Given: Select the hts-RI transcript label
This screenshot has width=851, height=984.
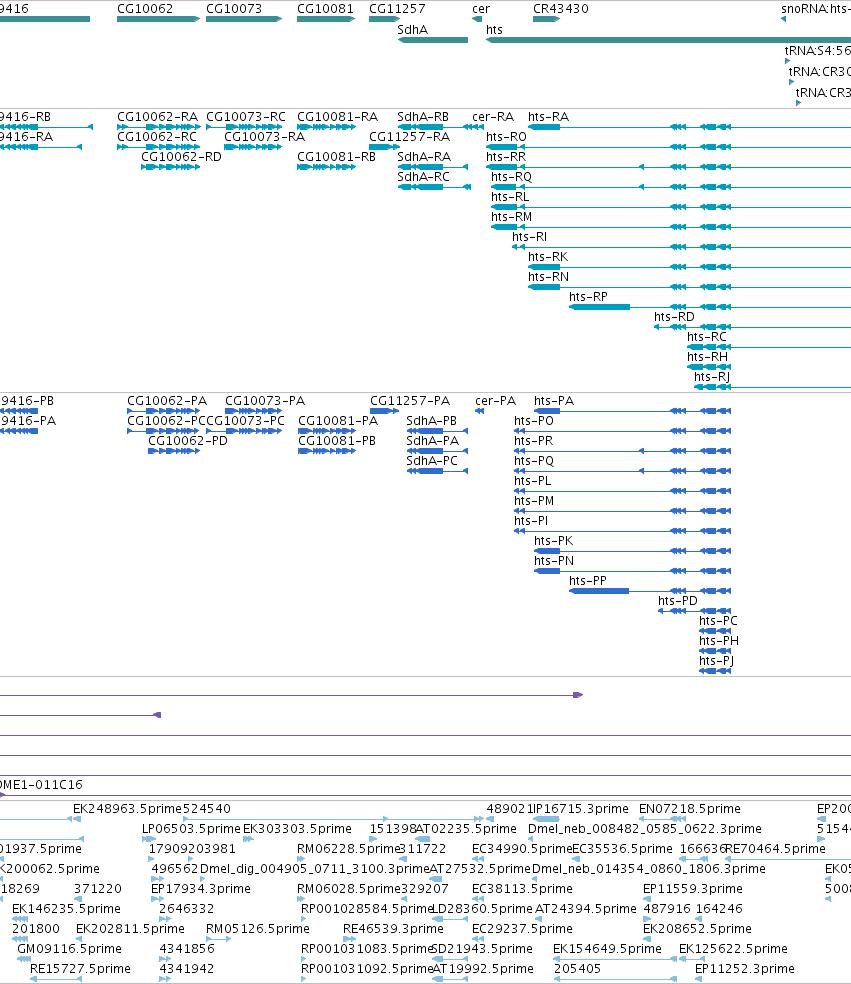Looking at the screenshot, I should (x=530, y=237).
